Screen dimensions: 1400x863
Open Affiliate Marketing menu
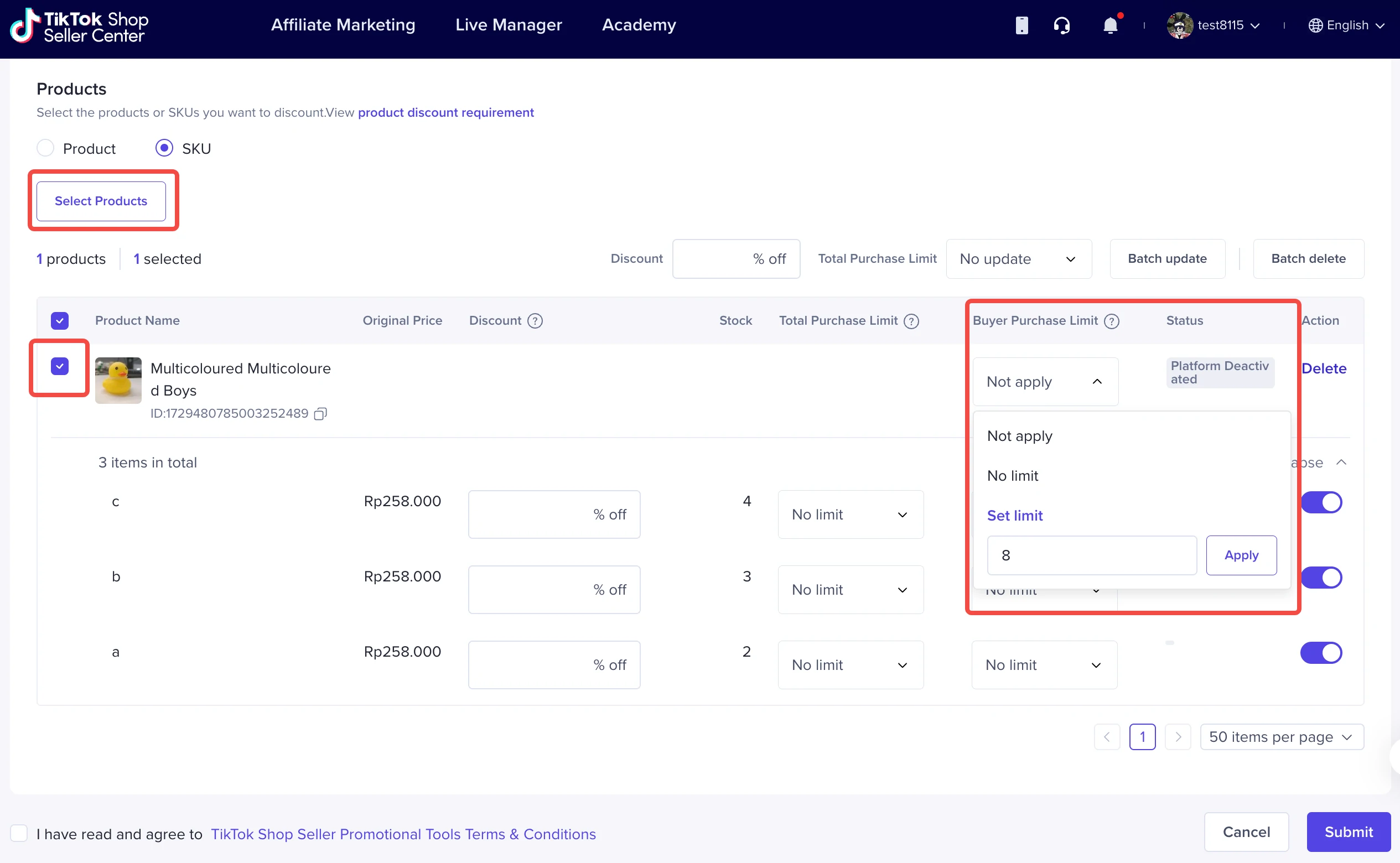click(x=343, y=25)
